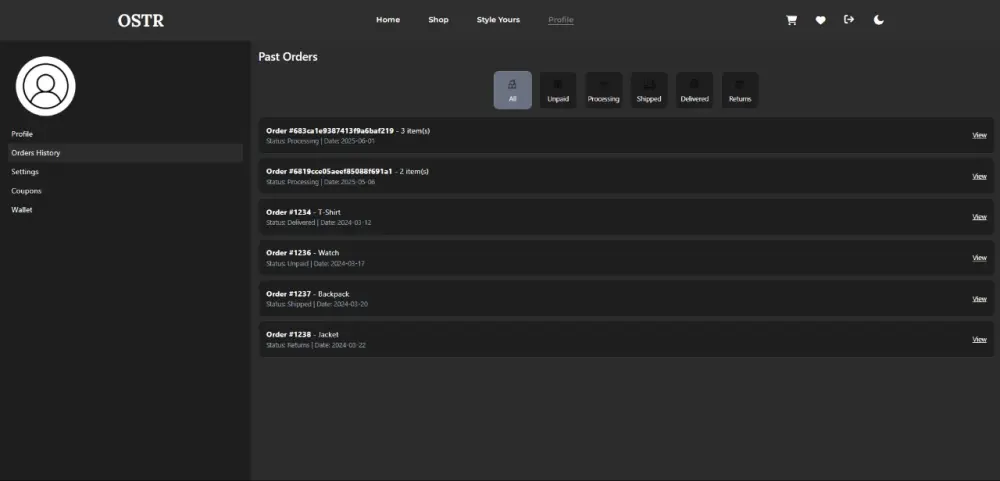
Task: Click order title '#1234 - T-Shirt'
Action: 304,212
